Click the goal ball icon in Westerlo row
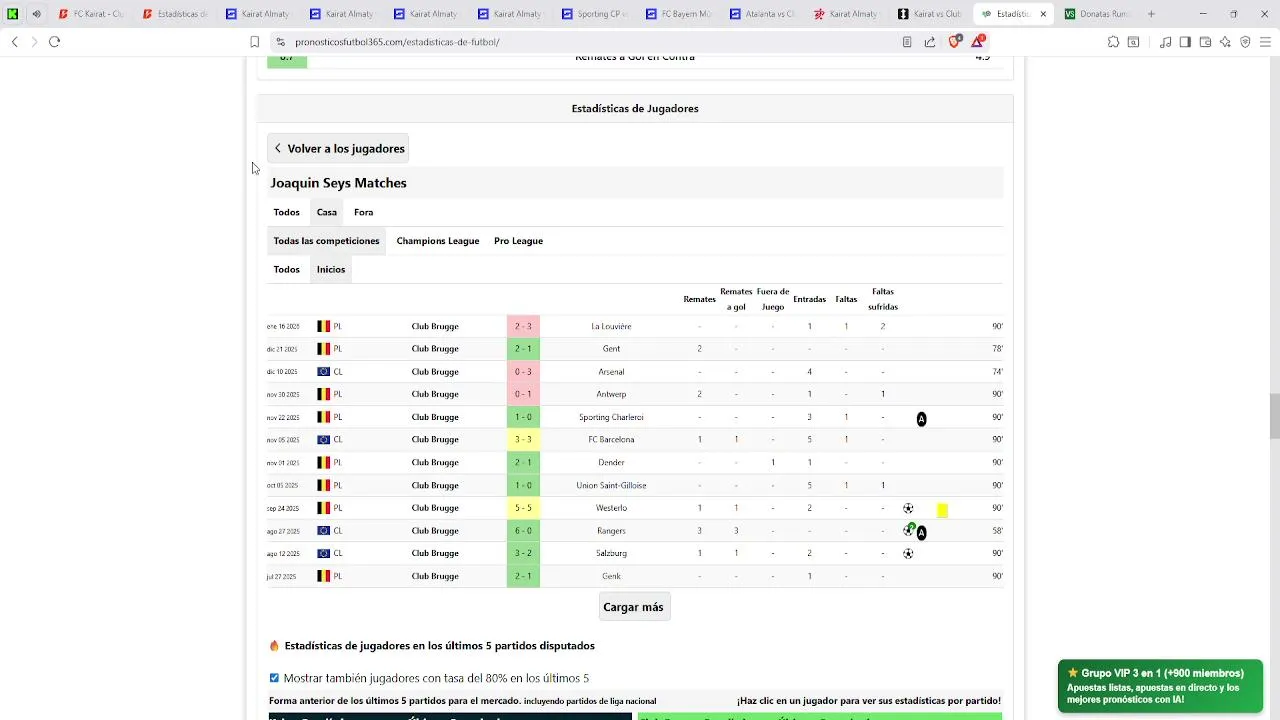This screenshot has width=1280, height=720. [x=908, y=508]
